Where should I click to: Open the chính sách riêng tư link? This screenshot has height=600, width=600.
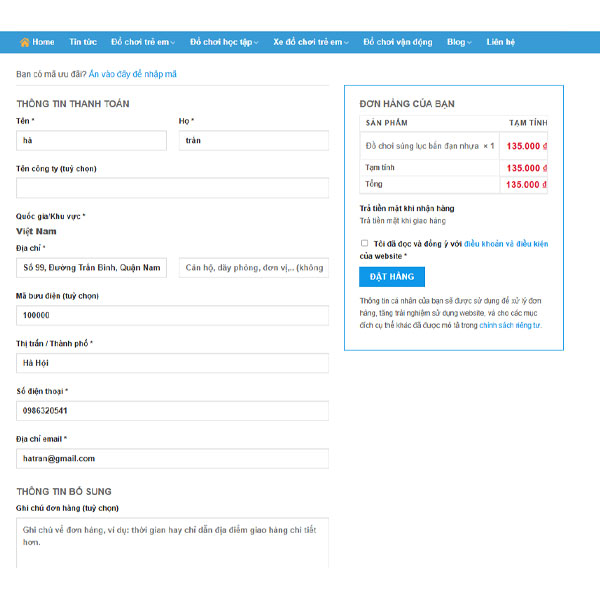click(510, 325)
